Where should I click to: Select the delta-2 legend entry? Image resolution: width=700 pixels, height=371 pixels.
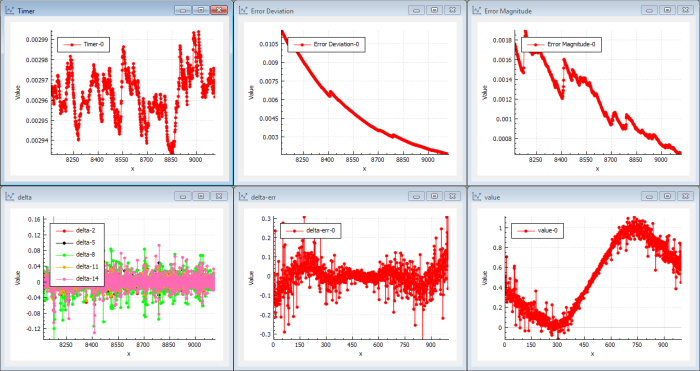[x=75, y=230]
